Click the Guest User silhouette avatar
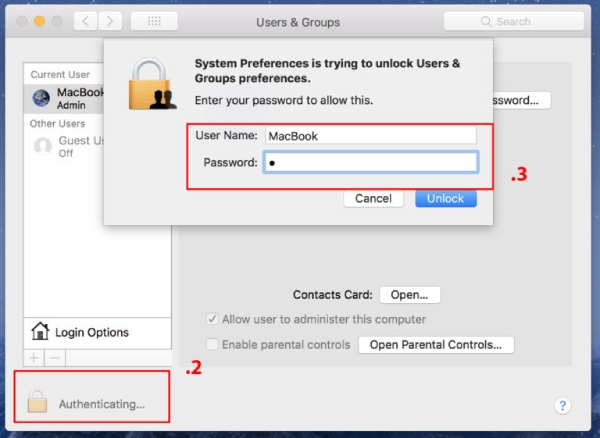 point(42,146)
